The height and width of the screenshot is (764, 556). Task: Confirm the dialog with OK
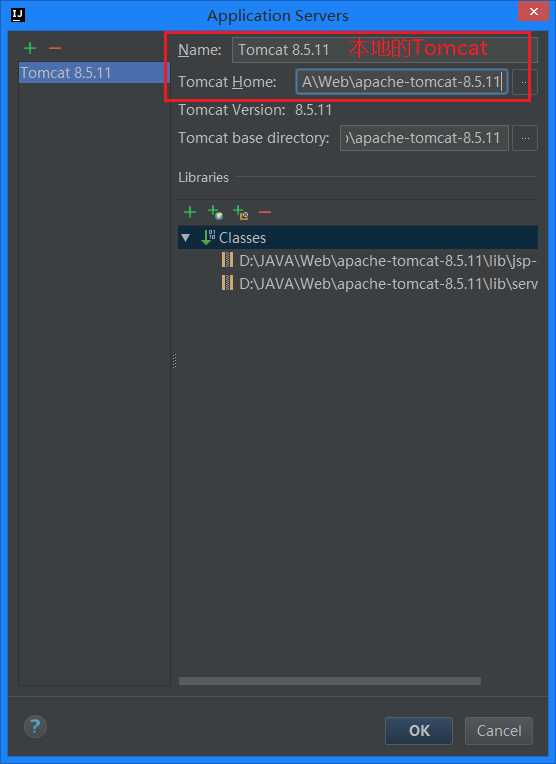[x=419, y=730]
